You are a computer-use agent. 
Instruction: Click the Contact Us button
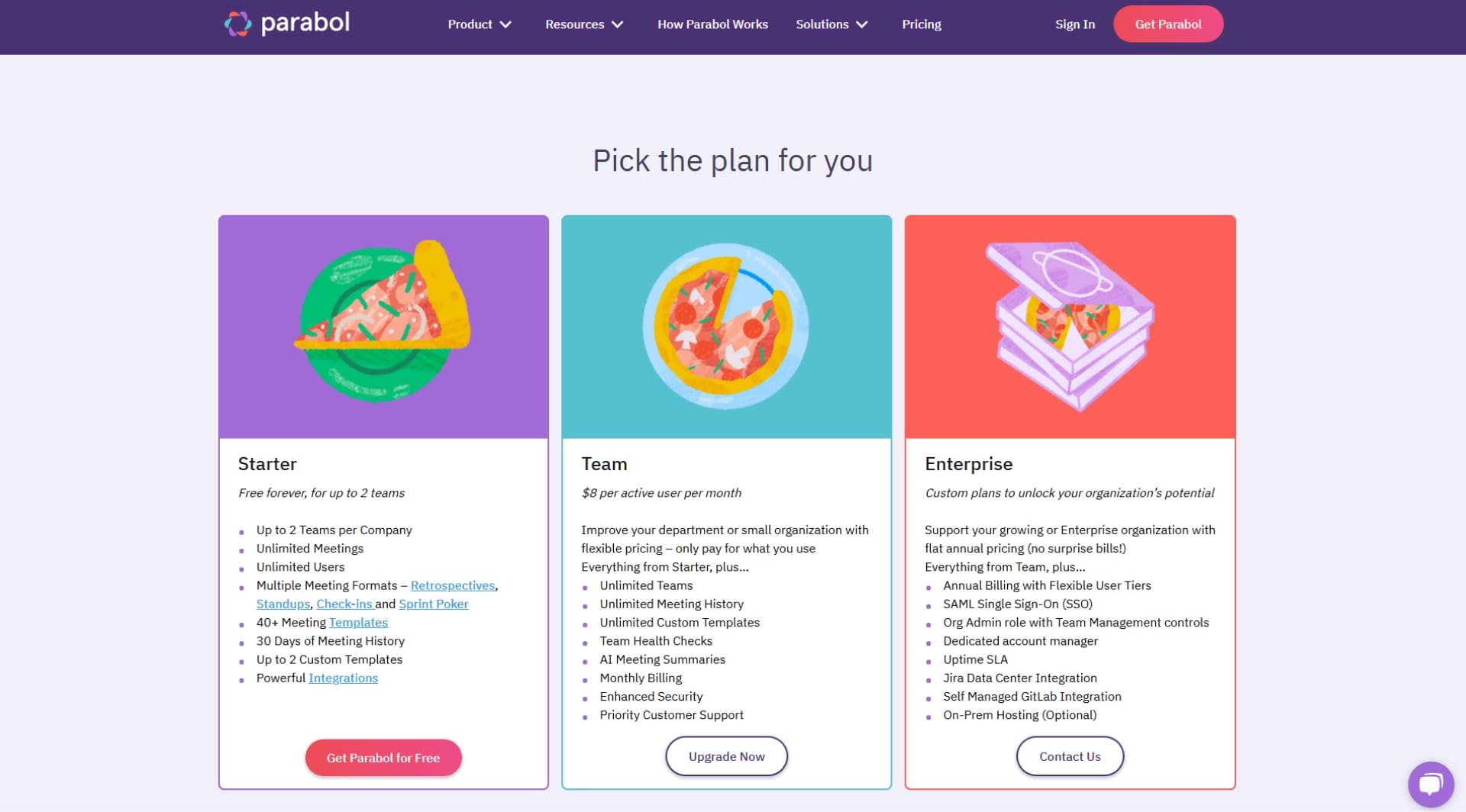(x=1070, y=756)
